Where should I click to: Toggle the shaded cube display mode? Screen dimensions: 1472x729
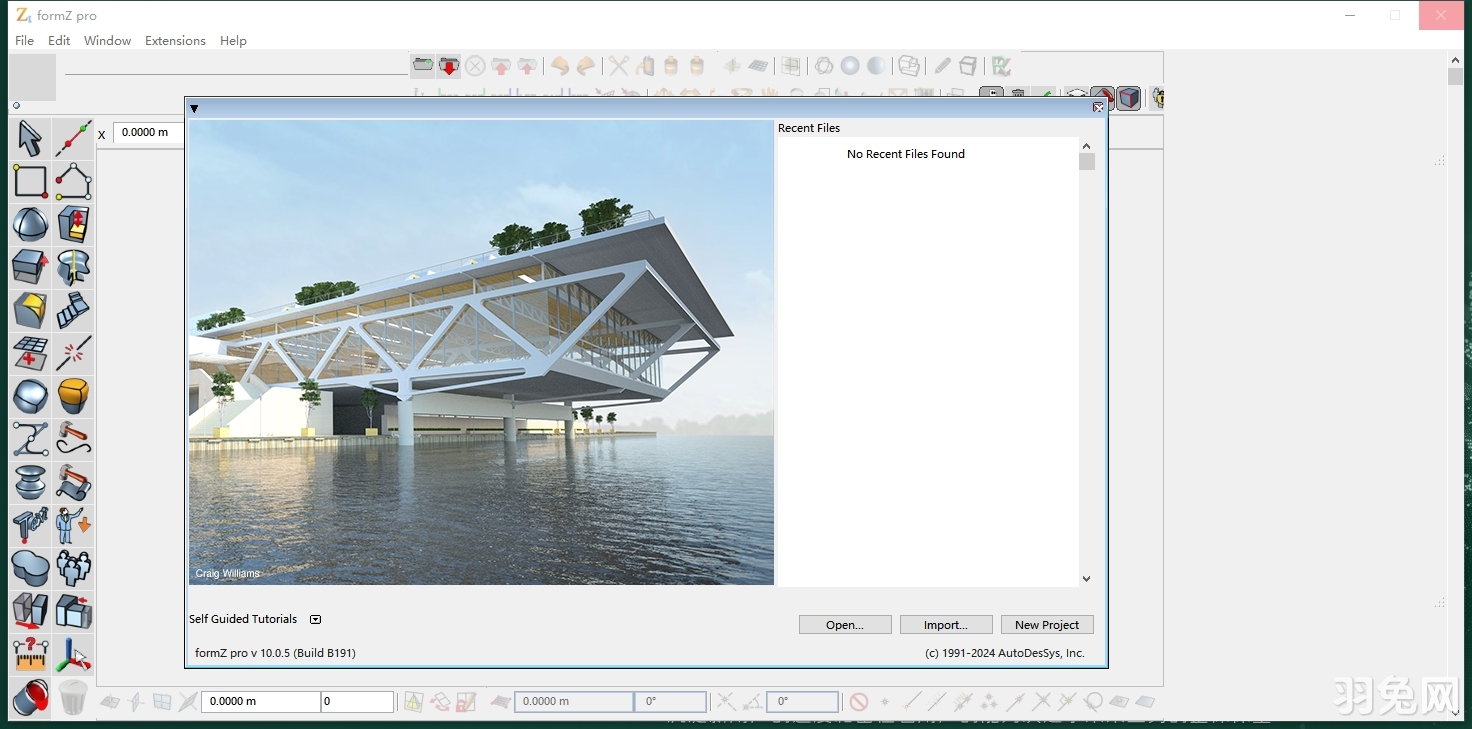tap(1128, 99)
